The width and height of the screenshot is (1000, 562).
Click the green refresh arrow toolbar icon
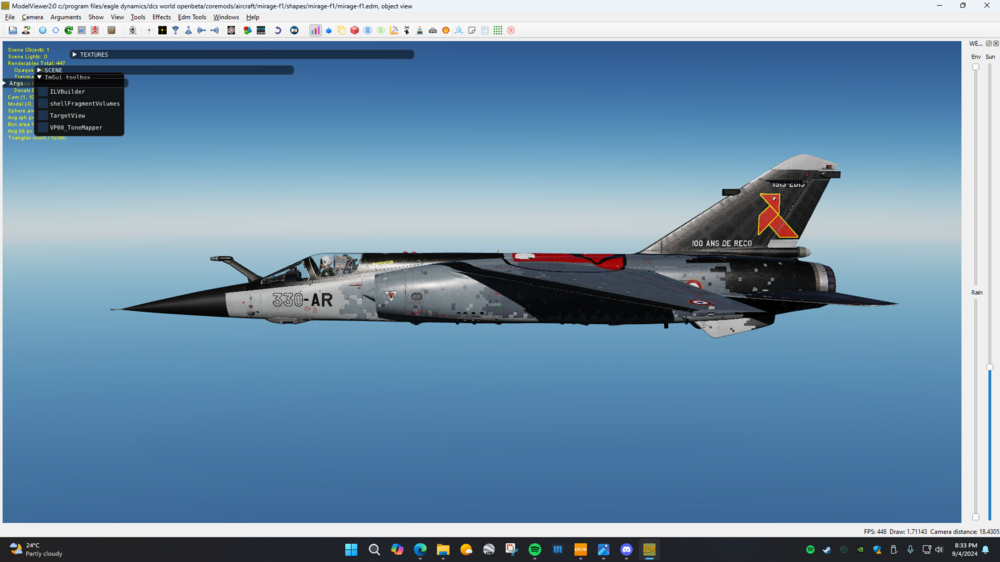coord(68,30)
